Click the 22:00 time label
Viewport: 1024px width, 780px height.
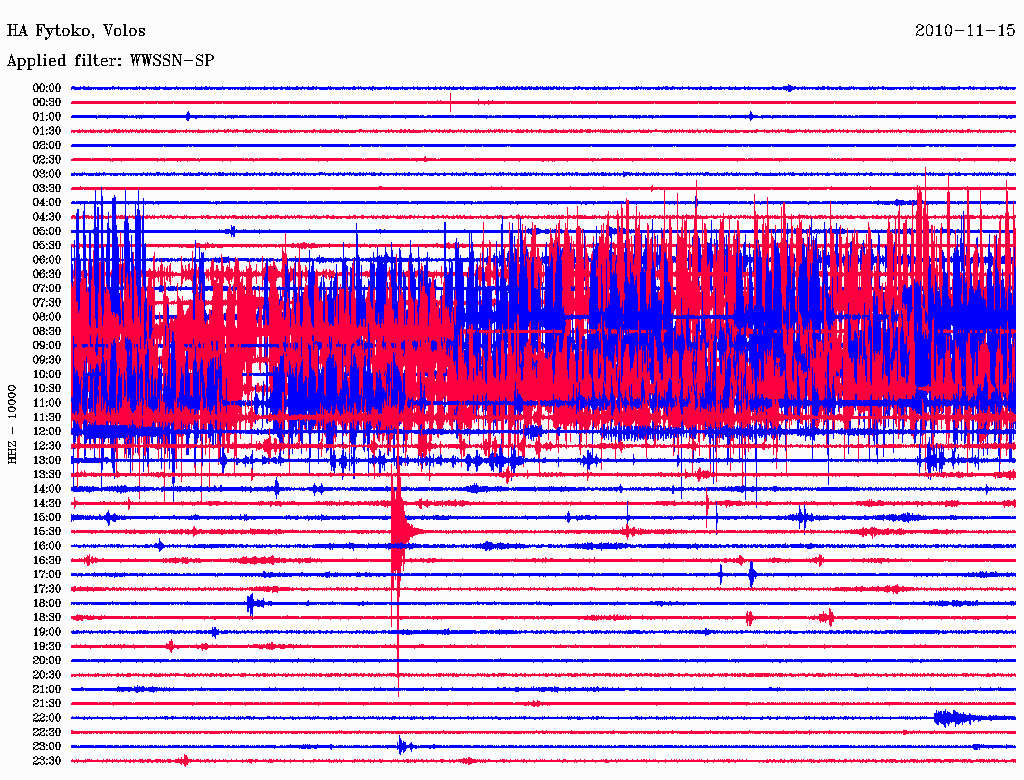click(47, 718)
